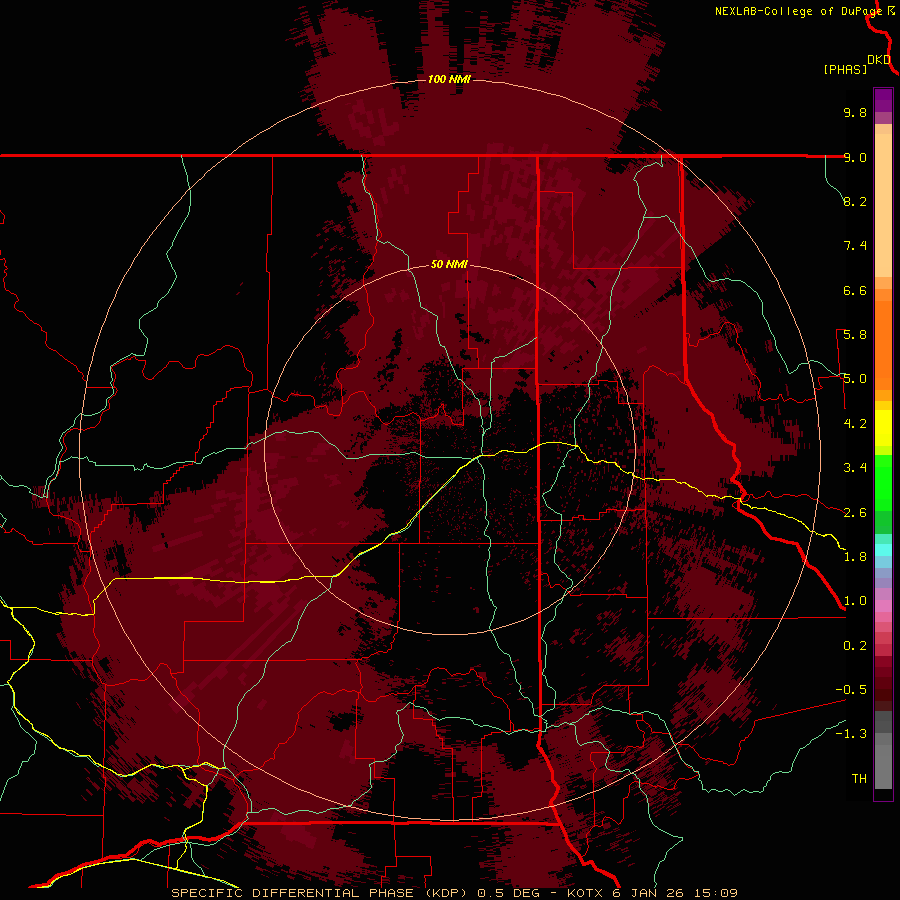This screenshot has width=900, height=900.
Task: Select the -0.5 value on the scale
Action: pos(851,690)
